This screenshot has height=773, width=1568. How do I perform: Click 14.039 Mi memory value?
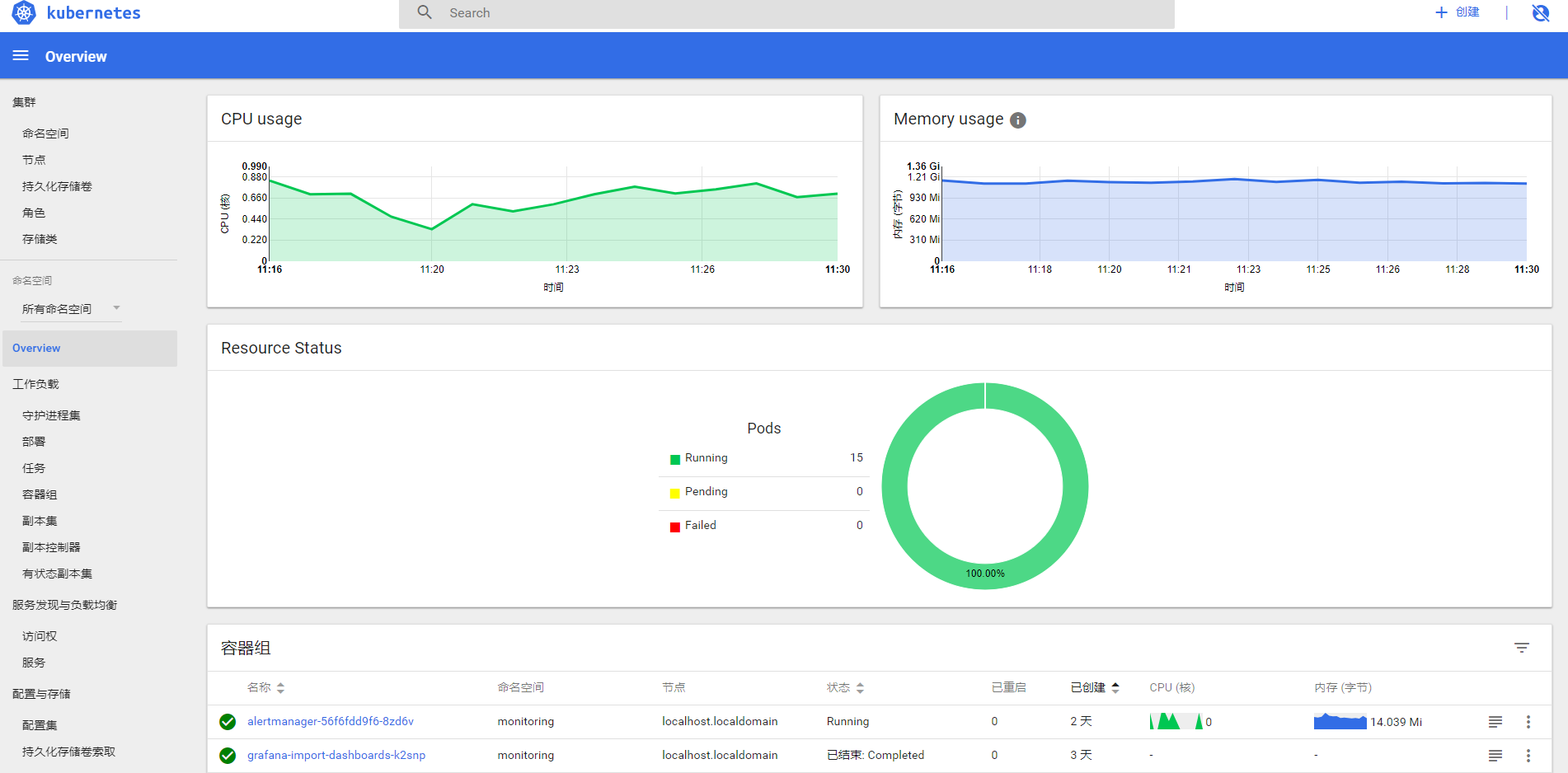click(x=1396, y=723)
